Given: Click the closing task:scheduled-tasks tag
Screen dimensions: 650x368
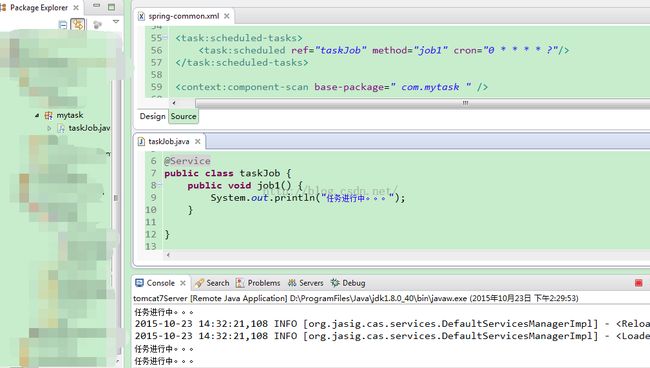Looking at the screenshot, I should (242, 63).
